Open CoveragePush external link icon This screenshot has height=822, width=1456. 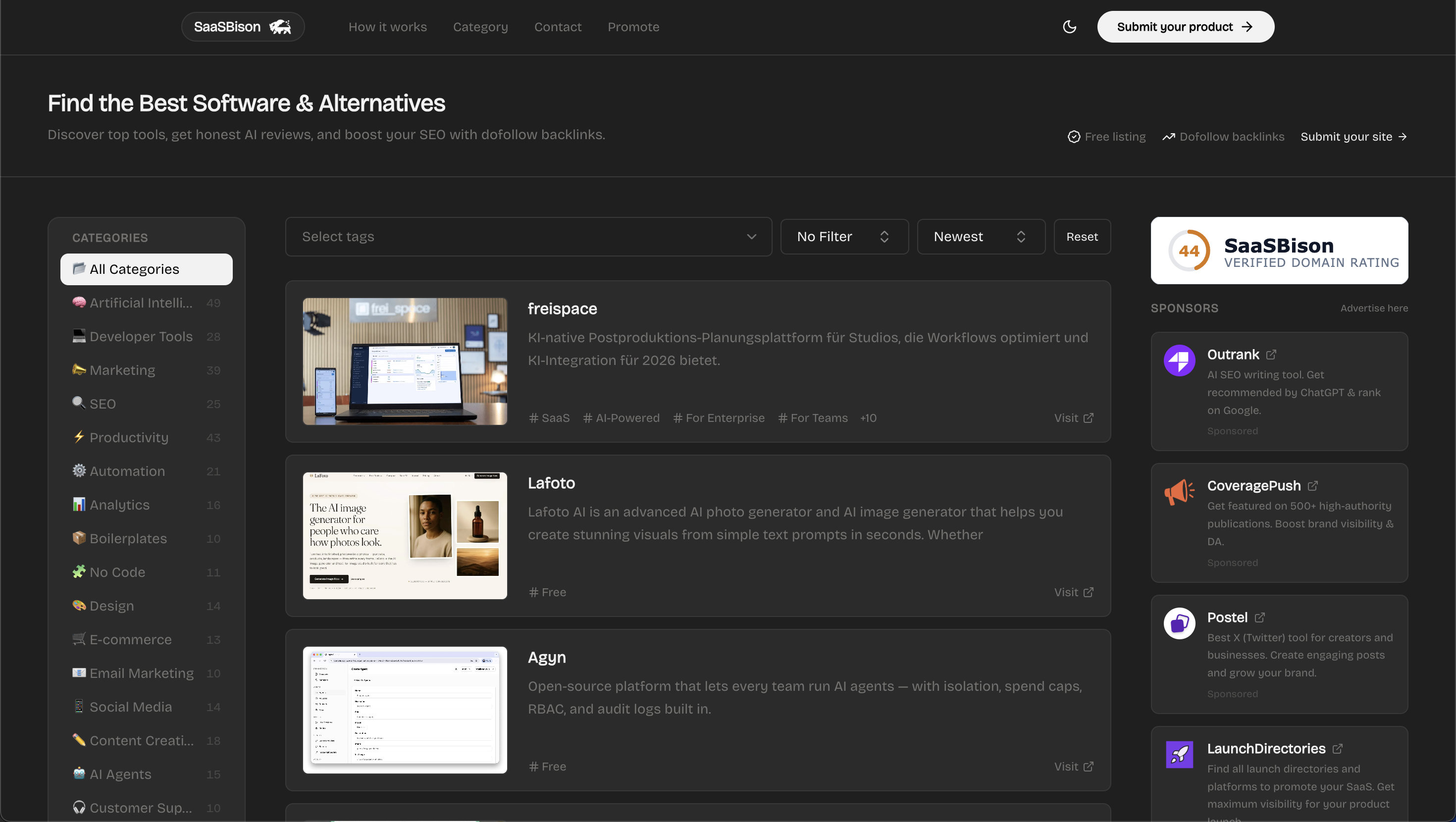[x=1313, y=486]
